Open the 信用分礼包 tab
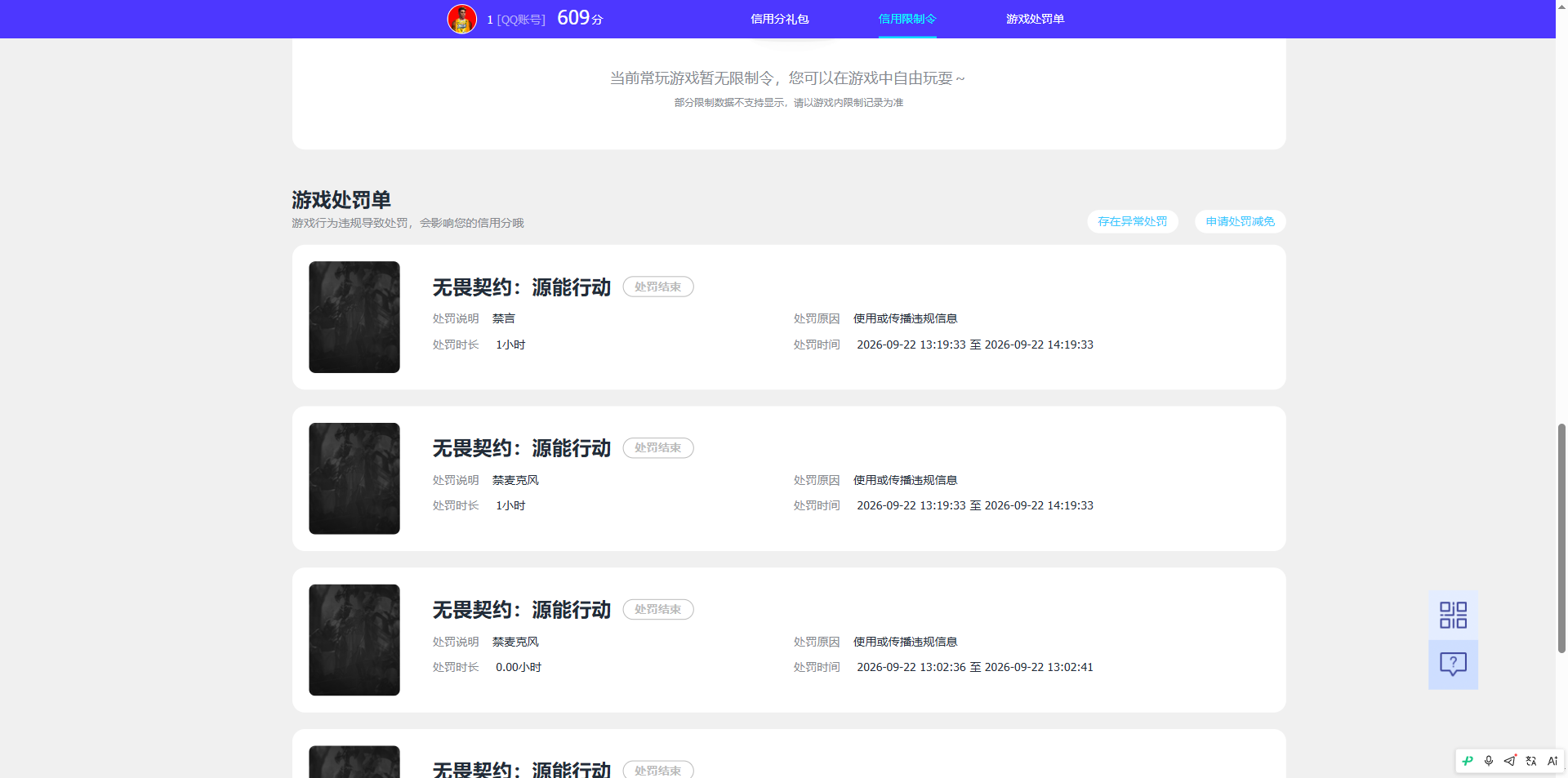The height and width of the screenshot is (778, 1568). click(780, 19)
